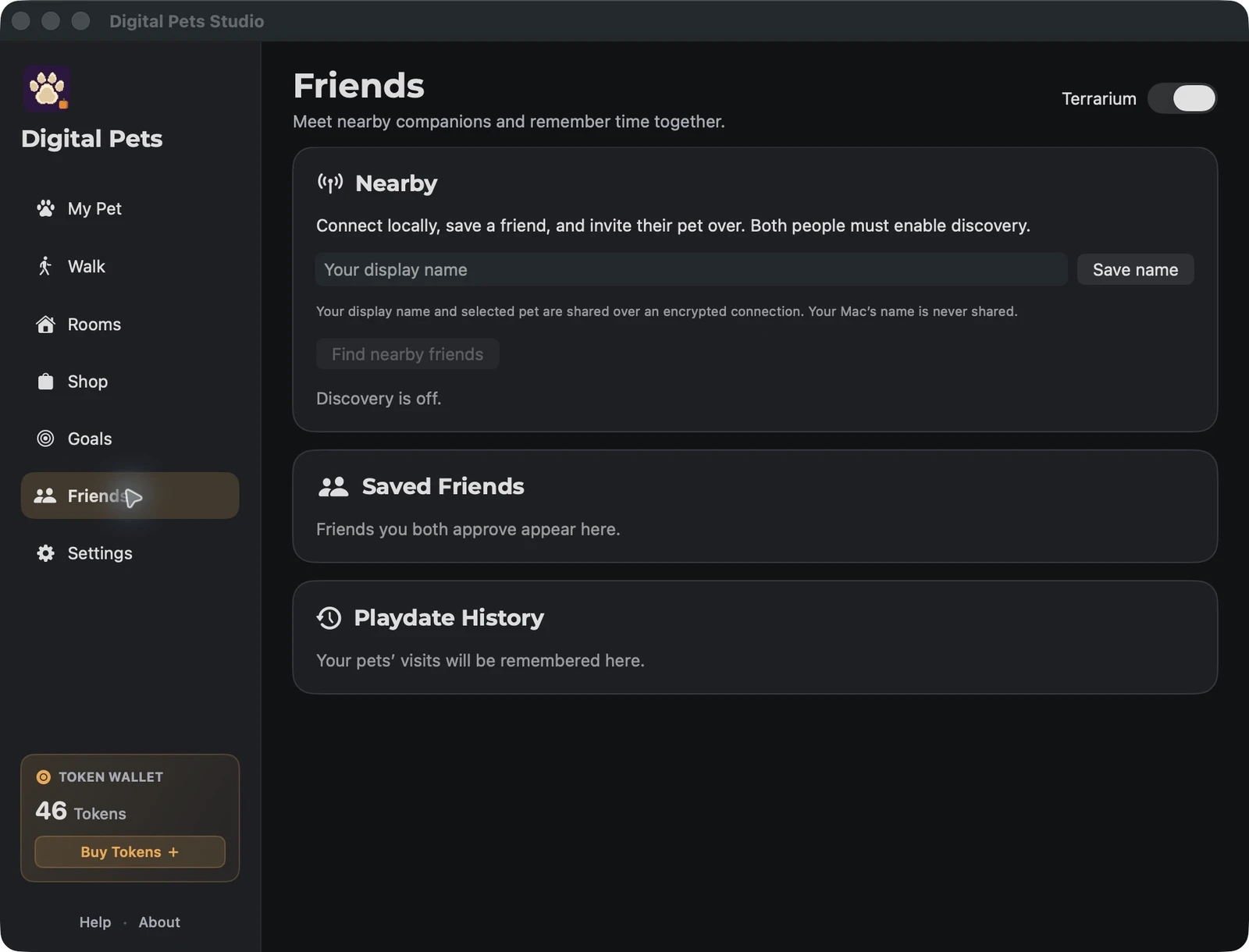Viewport: 1249px width, 952px height.
Task: Click the gear icon beside Settings
Action: (x=46, y=553)
